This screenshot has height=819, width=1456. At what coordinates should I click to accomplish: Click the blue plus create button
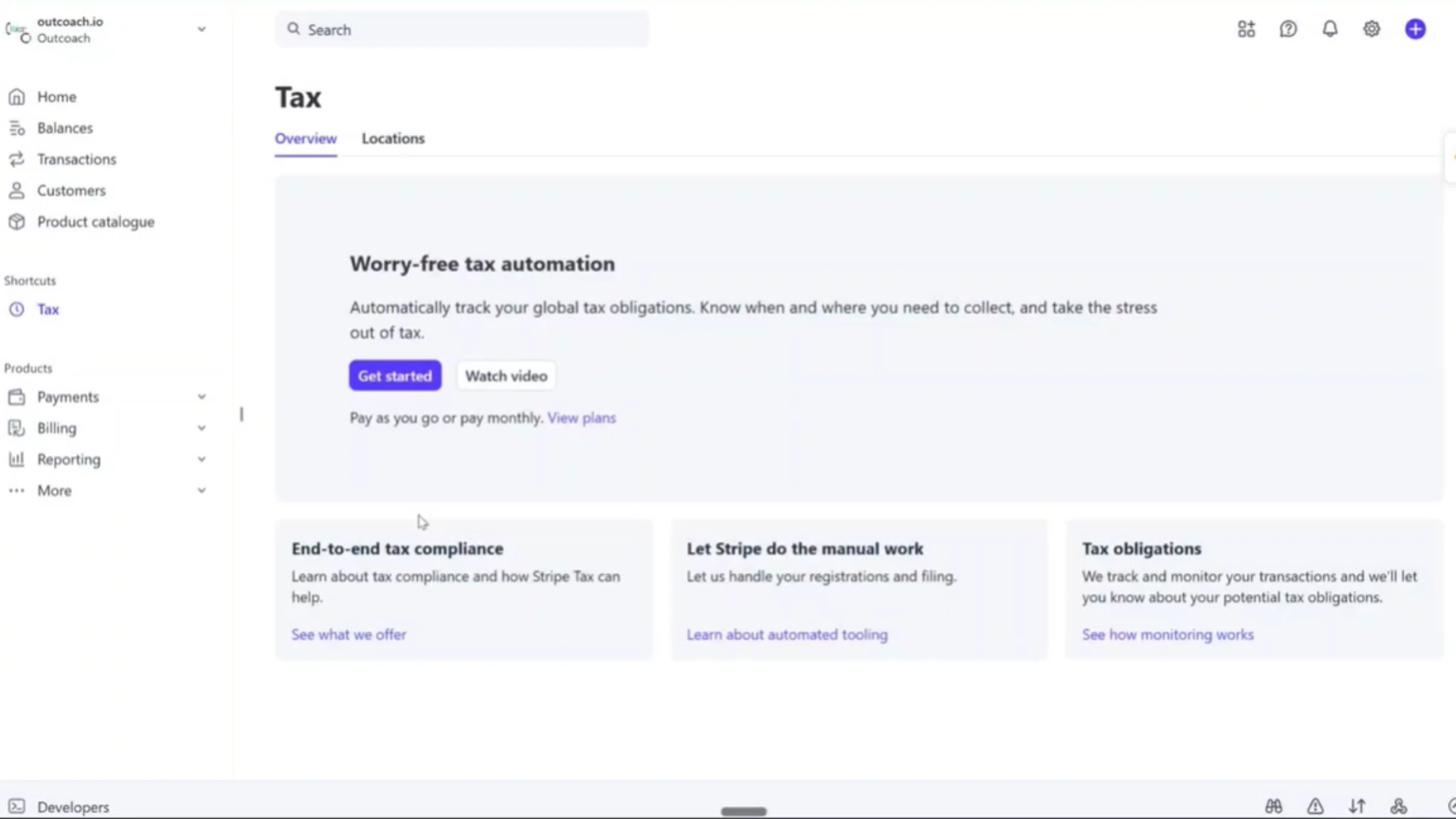pyautogui.click(x=1415, y=30)
